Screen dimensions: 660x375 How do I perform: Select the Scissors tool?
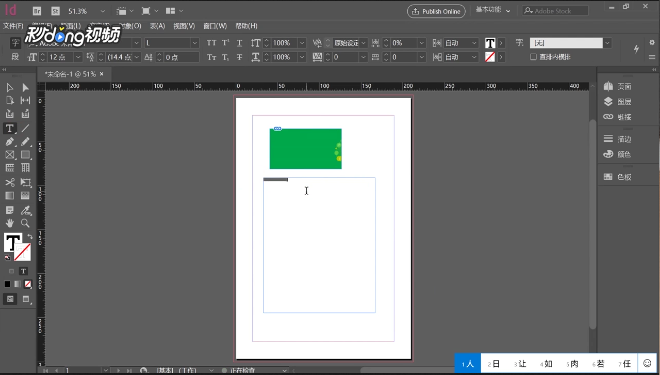pyautogui.click(x=10, y=182)
